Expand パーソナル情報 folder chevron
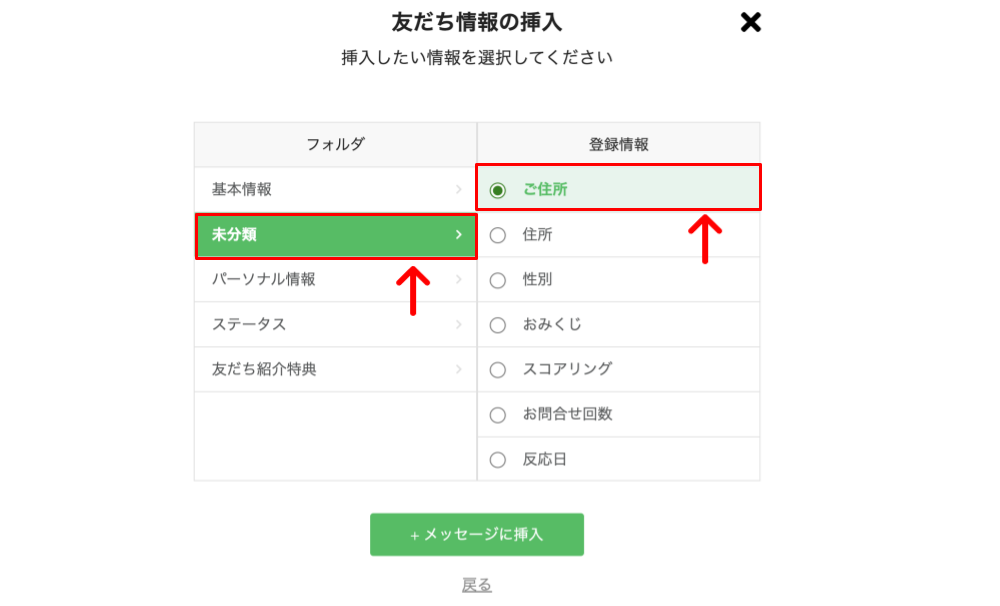1000x606 pixels. tap(459, 279)
